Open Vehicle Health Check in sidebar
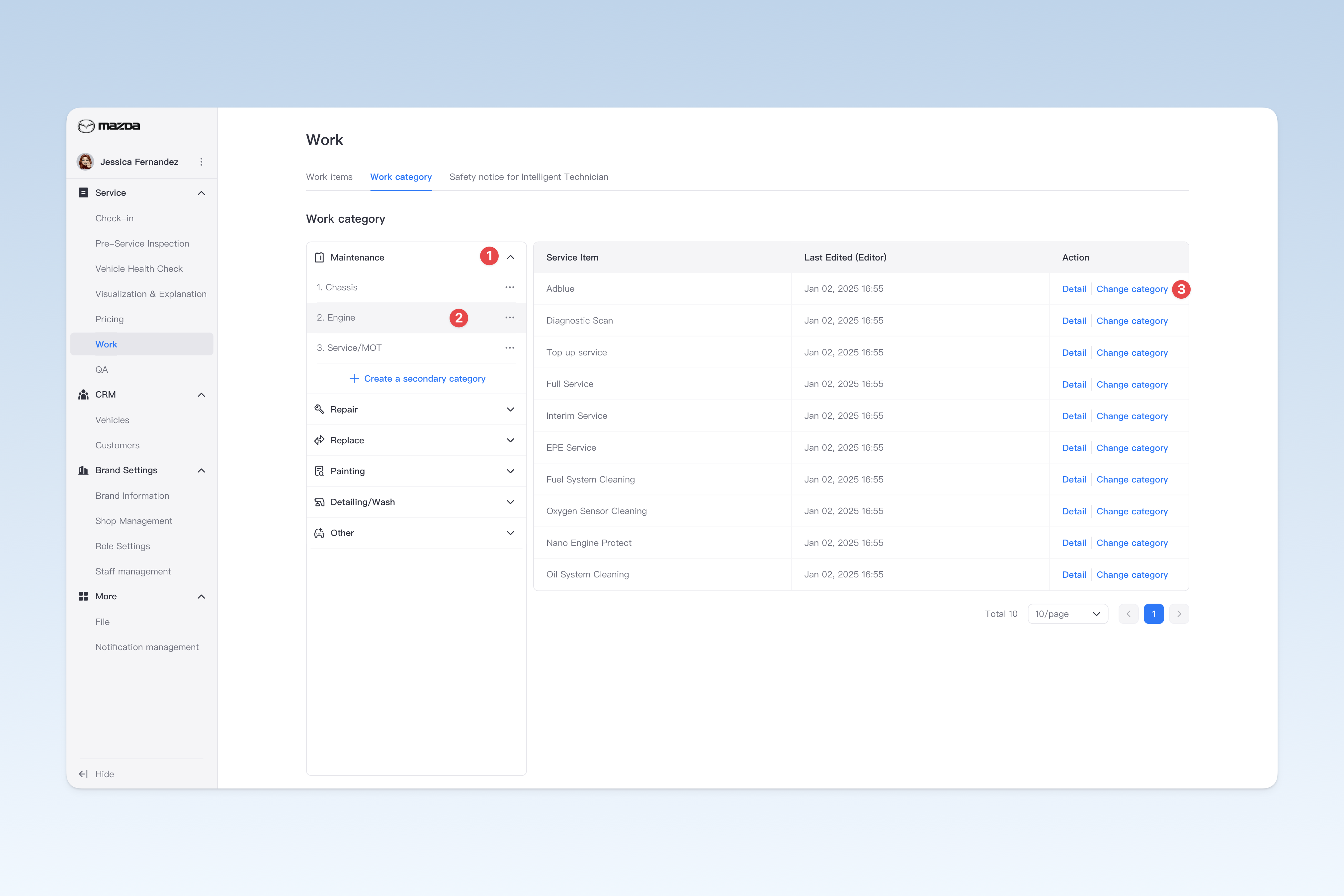This screenshot has width=1344, height=896. click(x=139, y=268)
